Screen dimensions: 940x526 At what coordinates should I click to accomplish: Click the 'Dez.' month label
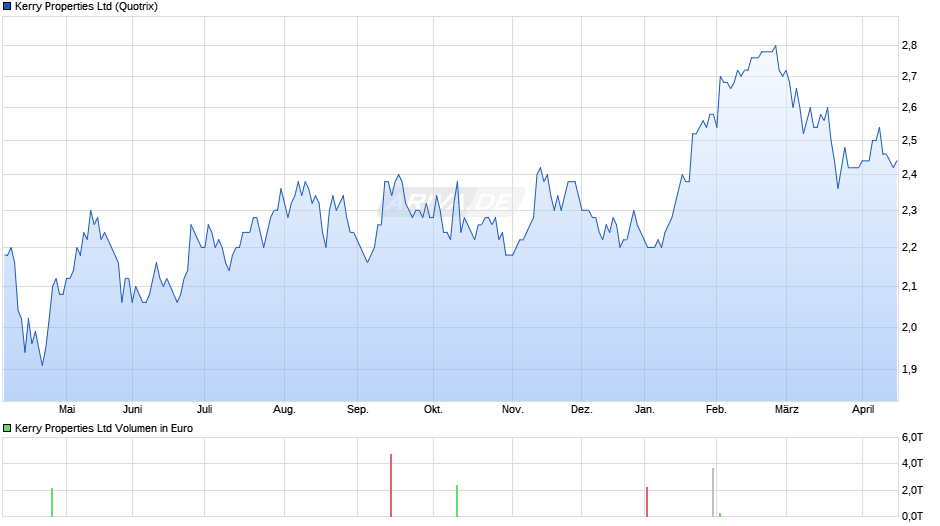[x=582, y=409]
